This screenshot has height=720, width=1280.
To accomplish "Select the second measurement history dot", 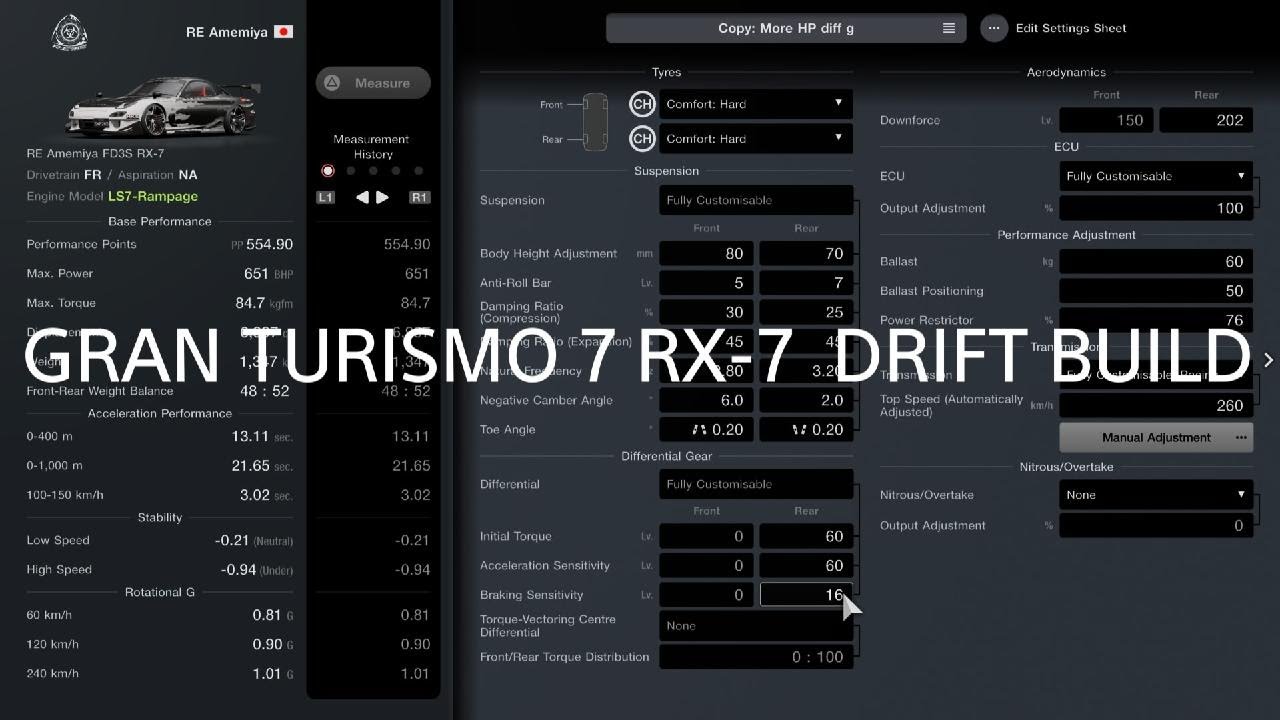I will (350, 171).
